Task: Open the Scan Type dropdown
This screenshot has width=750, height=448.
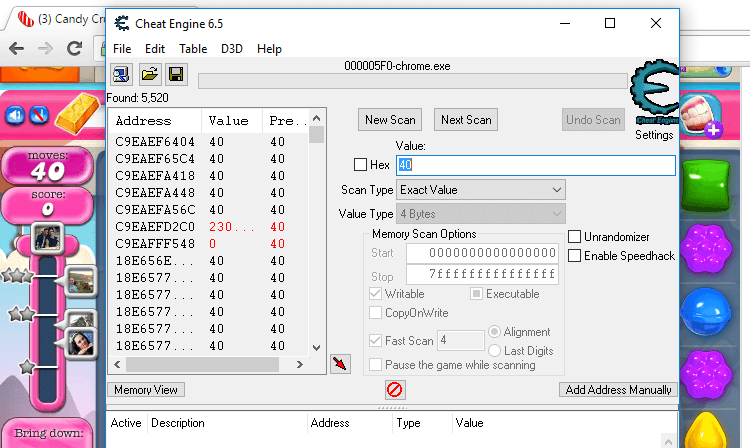Action: pos(481,190)
